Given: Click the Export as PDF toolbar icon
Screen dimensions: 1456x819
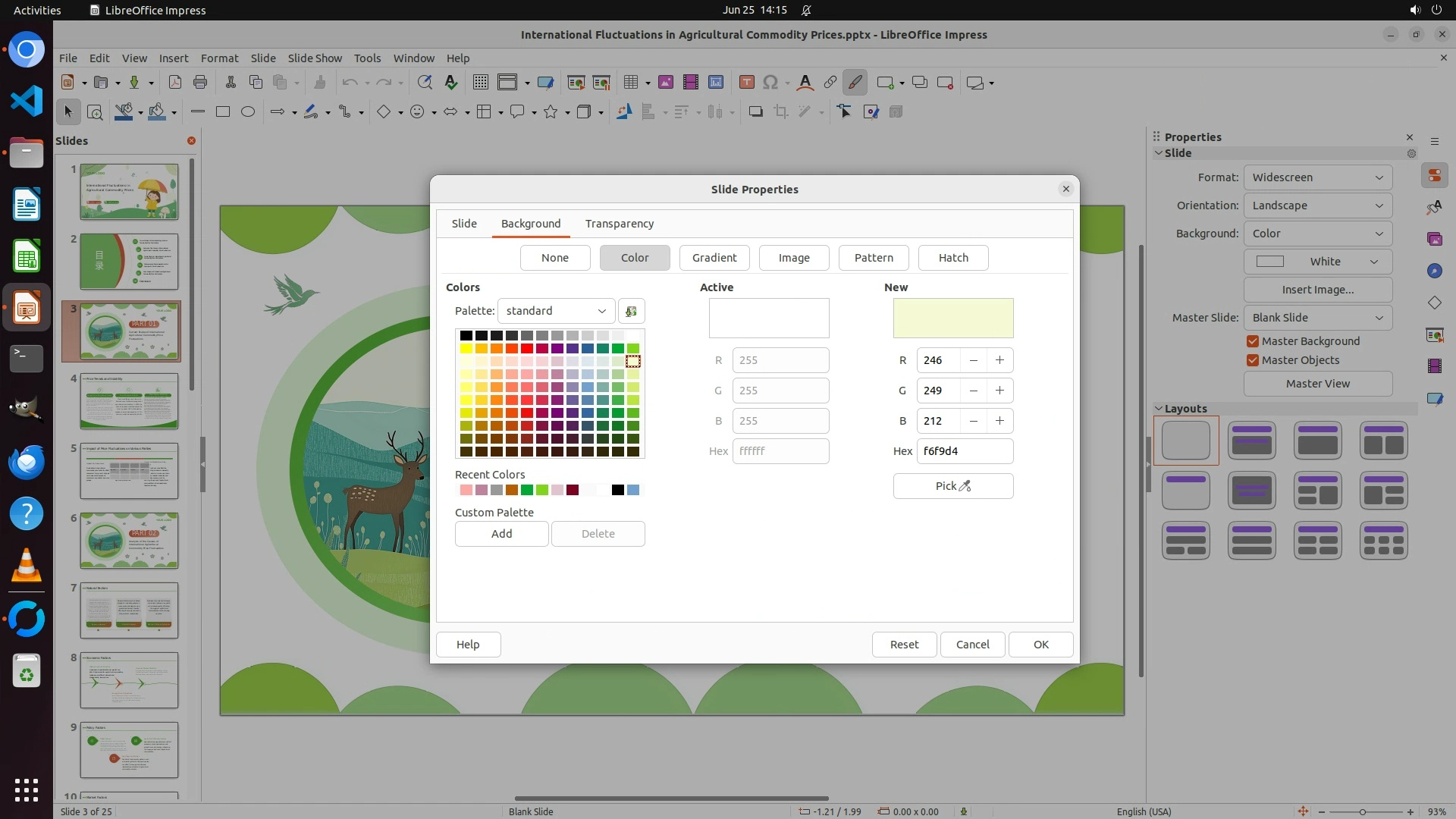Looking at the screenshot, I should [x=175, y=83].
